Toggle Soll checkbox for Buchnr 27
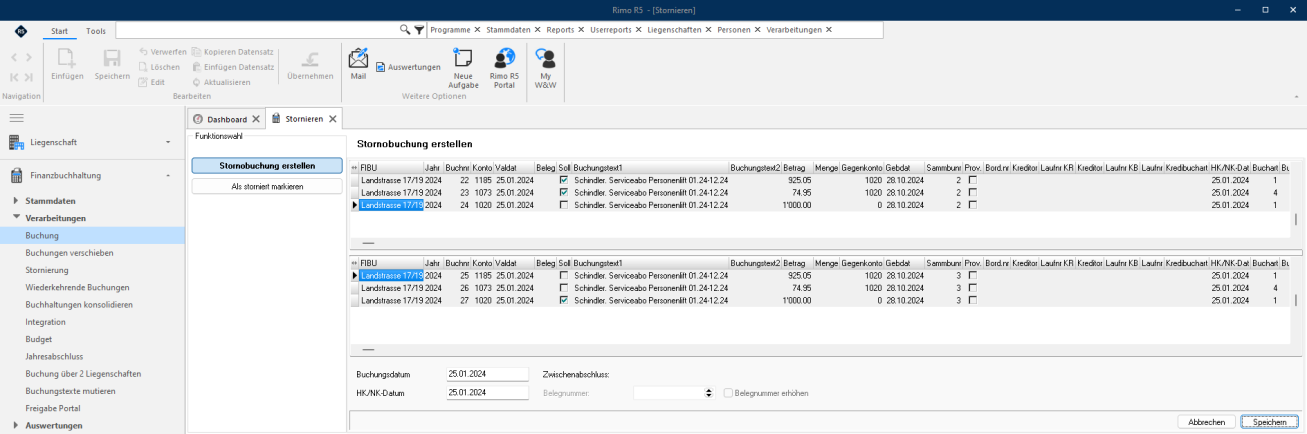This screenshot has height=434, width=1307. (564, 299)
